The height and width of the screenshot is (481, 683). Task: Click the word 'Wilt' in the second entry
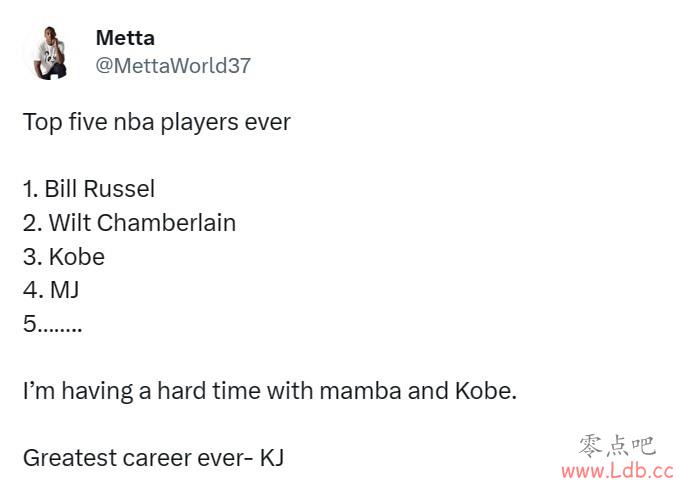(69, 223)
